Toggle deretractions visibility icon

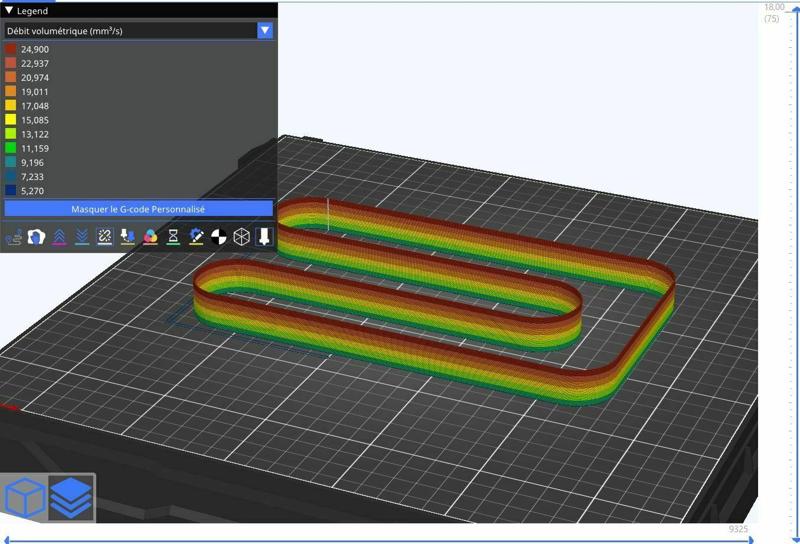[x=82, y=237]
